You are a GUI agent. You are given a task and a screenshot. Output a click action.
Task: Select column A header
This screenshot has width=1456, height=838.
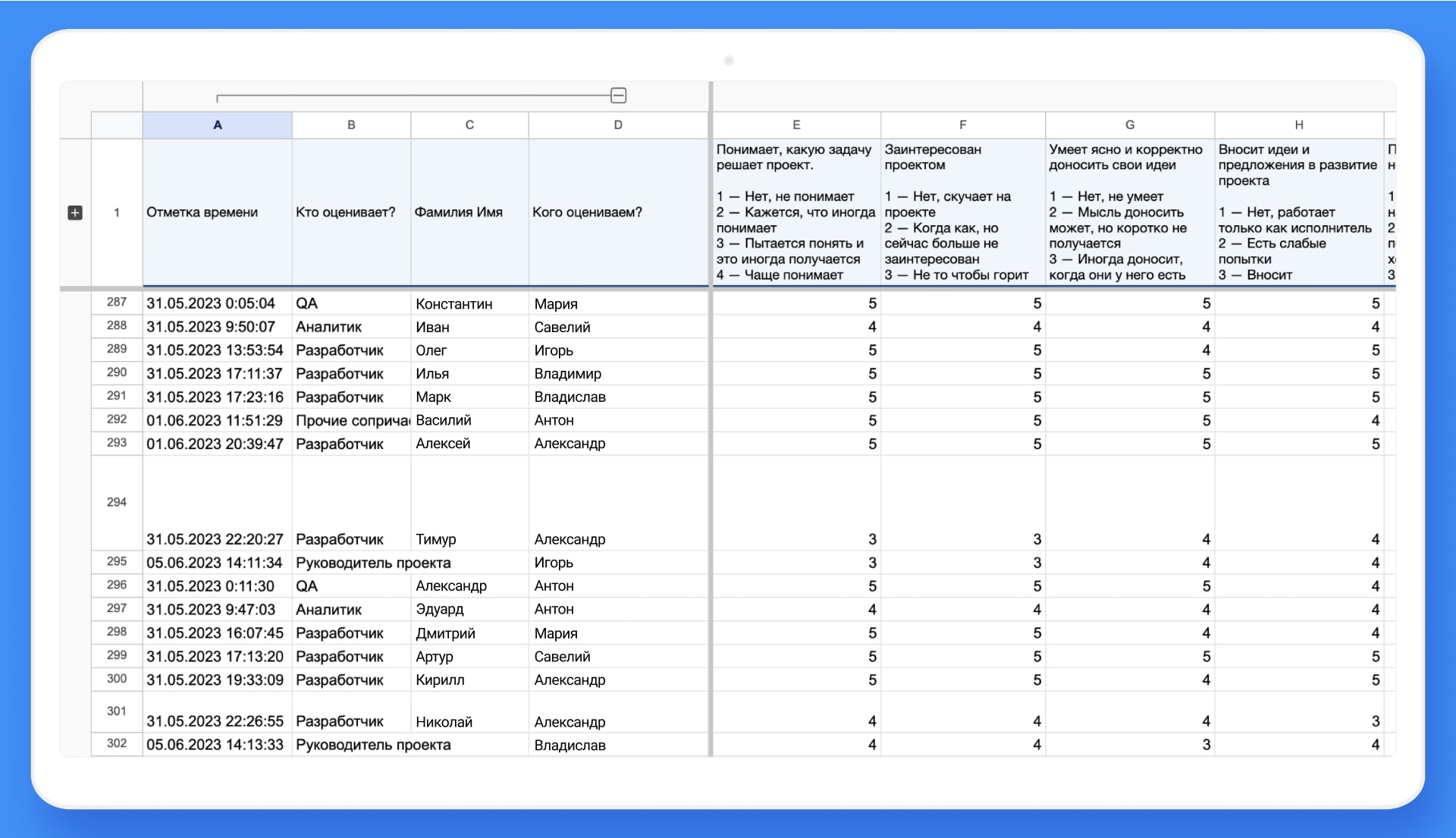coord(218,125)
